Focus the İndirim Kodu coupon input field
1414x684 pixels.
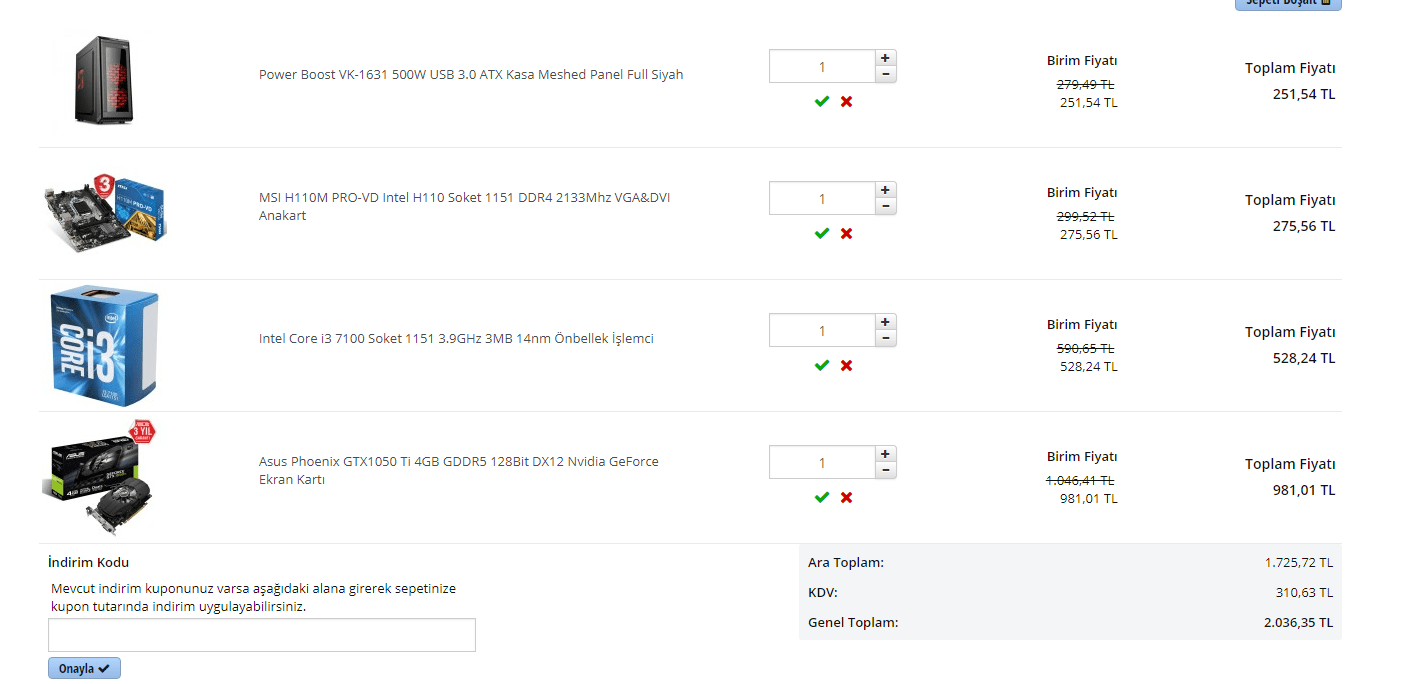[x=262, y=635]
